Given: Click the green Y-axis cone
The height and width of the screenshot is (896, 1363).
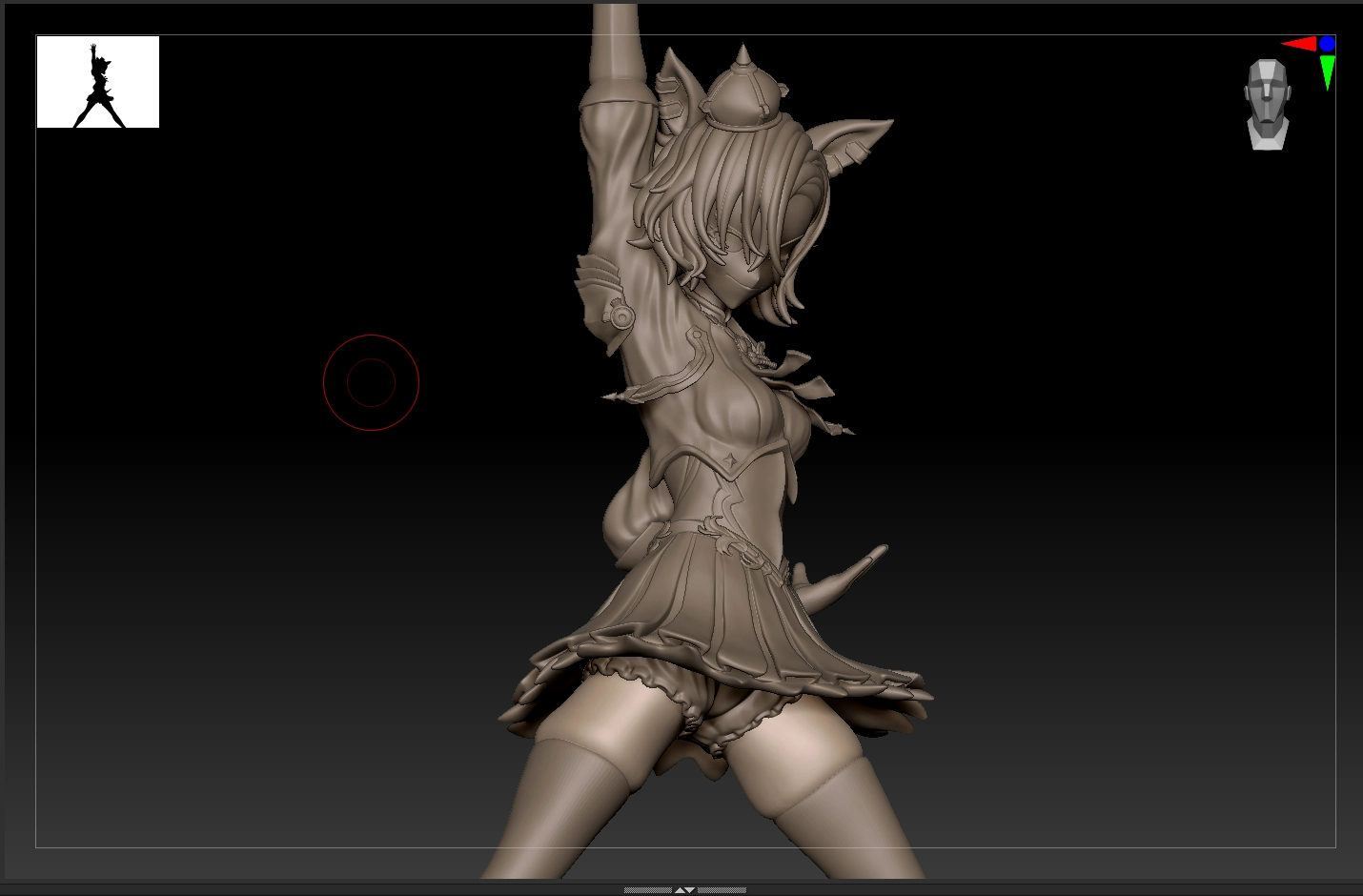Looking at the screenshot, I should pyautogui.click(x=1327, y=72).
